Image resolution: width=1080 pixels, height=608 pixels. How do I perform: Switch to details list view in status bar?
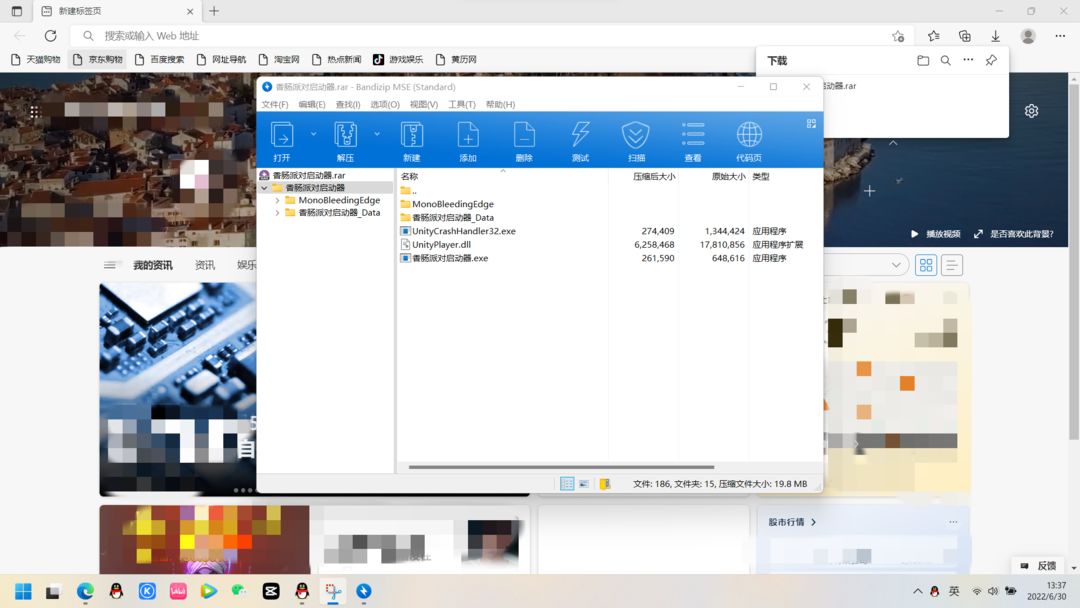click(567, 484)
